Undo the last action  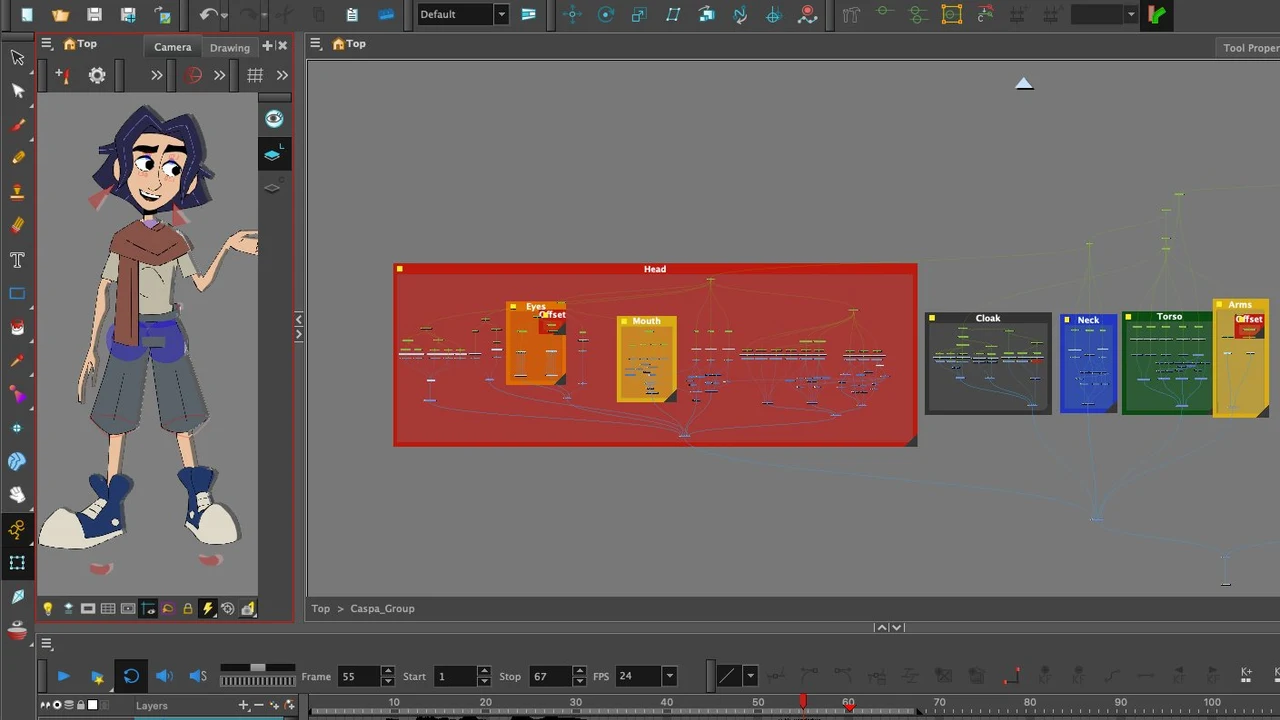[208, 14]
